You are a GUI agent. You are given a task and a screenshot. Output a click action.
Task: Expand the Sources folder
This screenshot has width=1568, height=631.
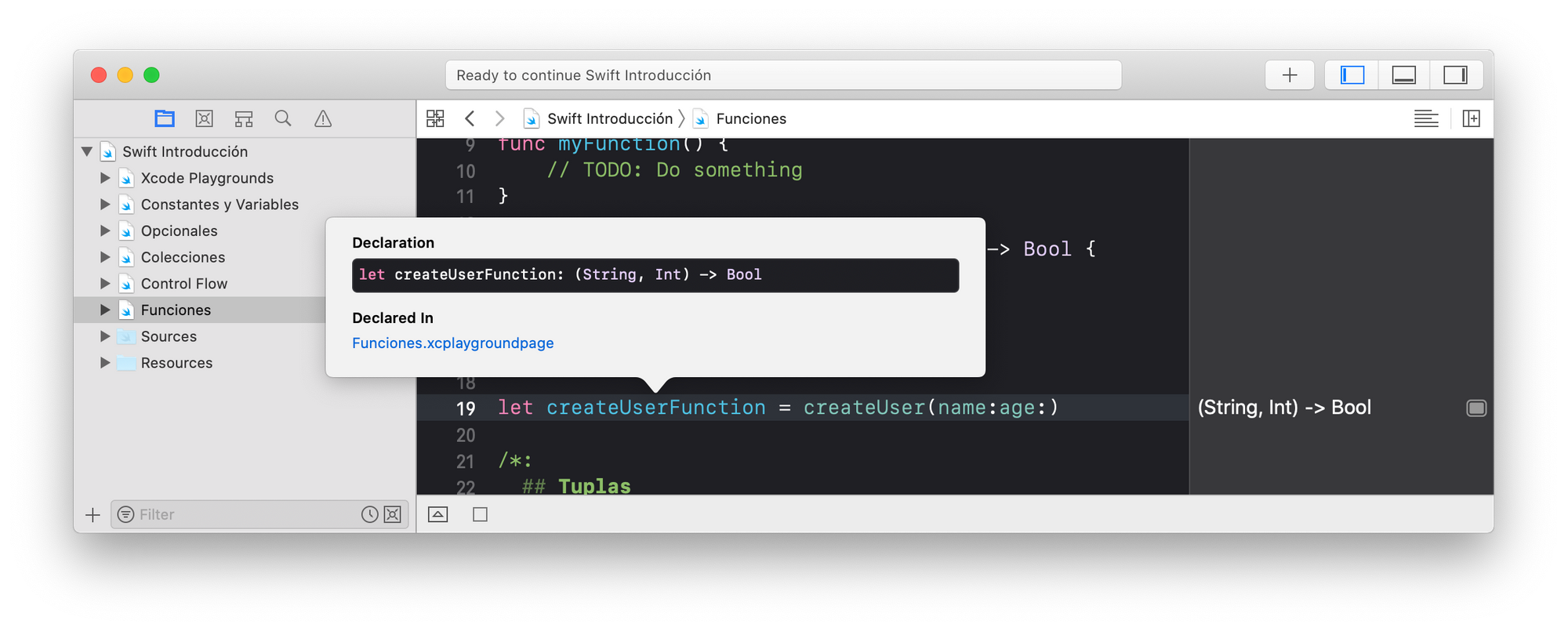tap(105, 336)
